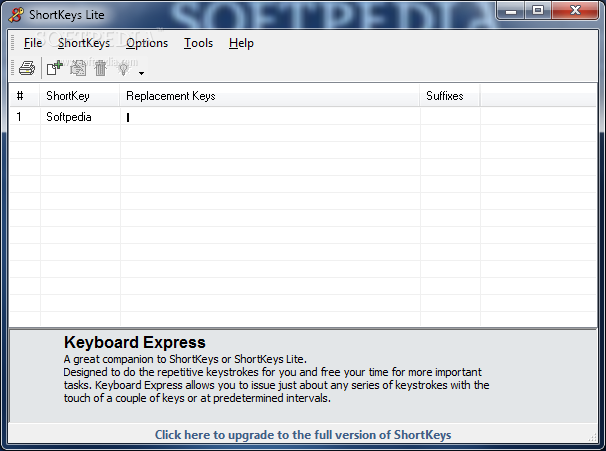The height and width of the screenshot is (451, 606).
Task: Open the File menu
Action: point(33,43)
